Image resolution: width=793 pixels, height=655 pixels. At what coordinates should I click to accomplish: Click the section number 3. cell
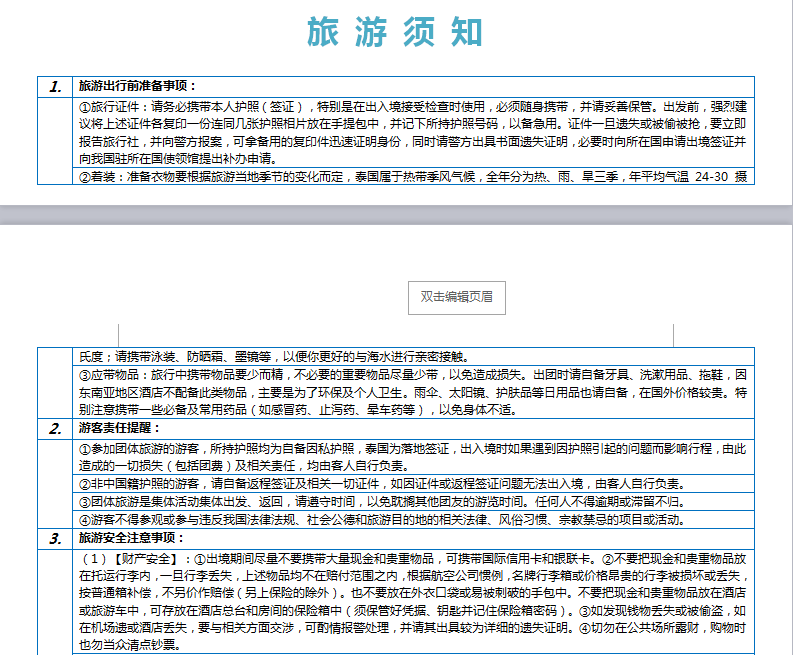coord(57,539)
